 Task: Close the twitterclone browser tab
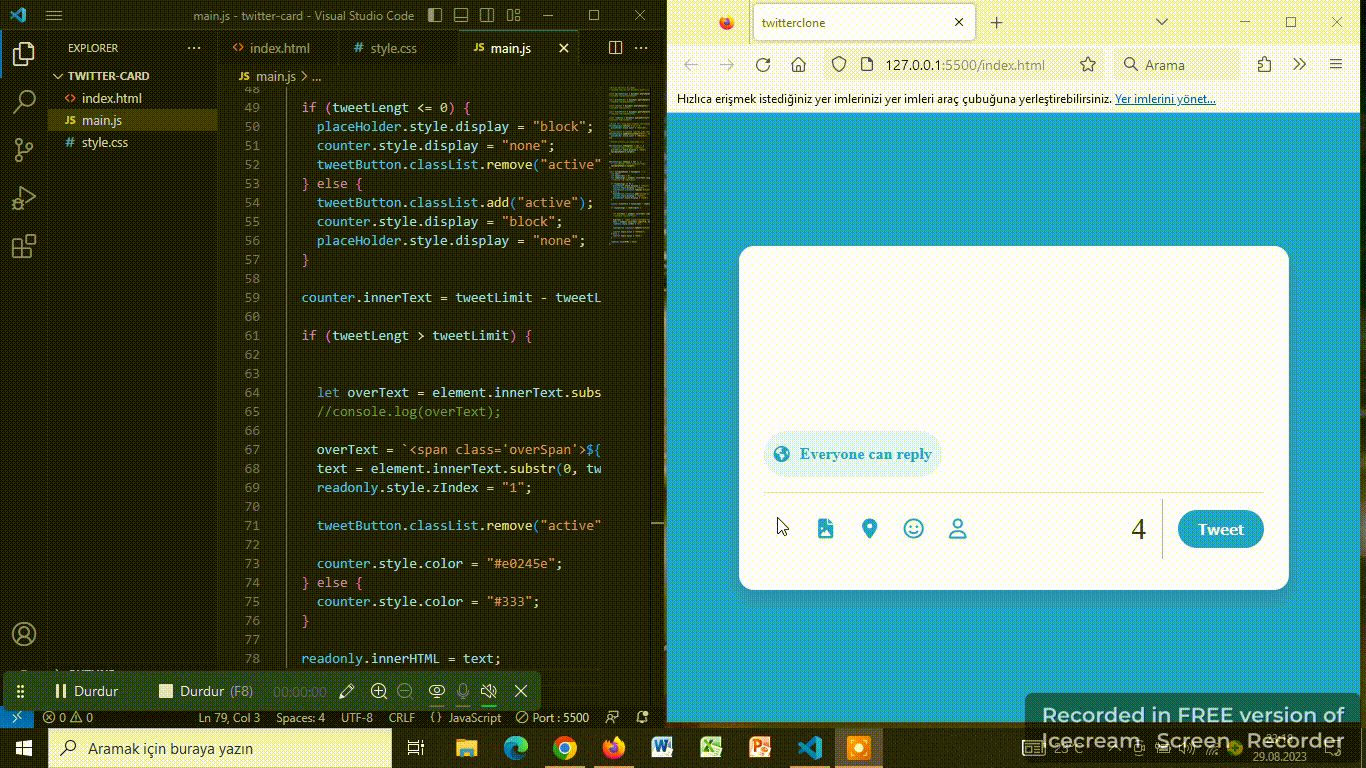tap(959, 23)
